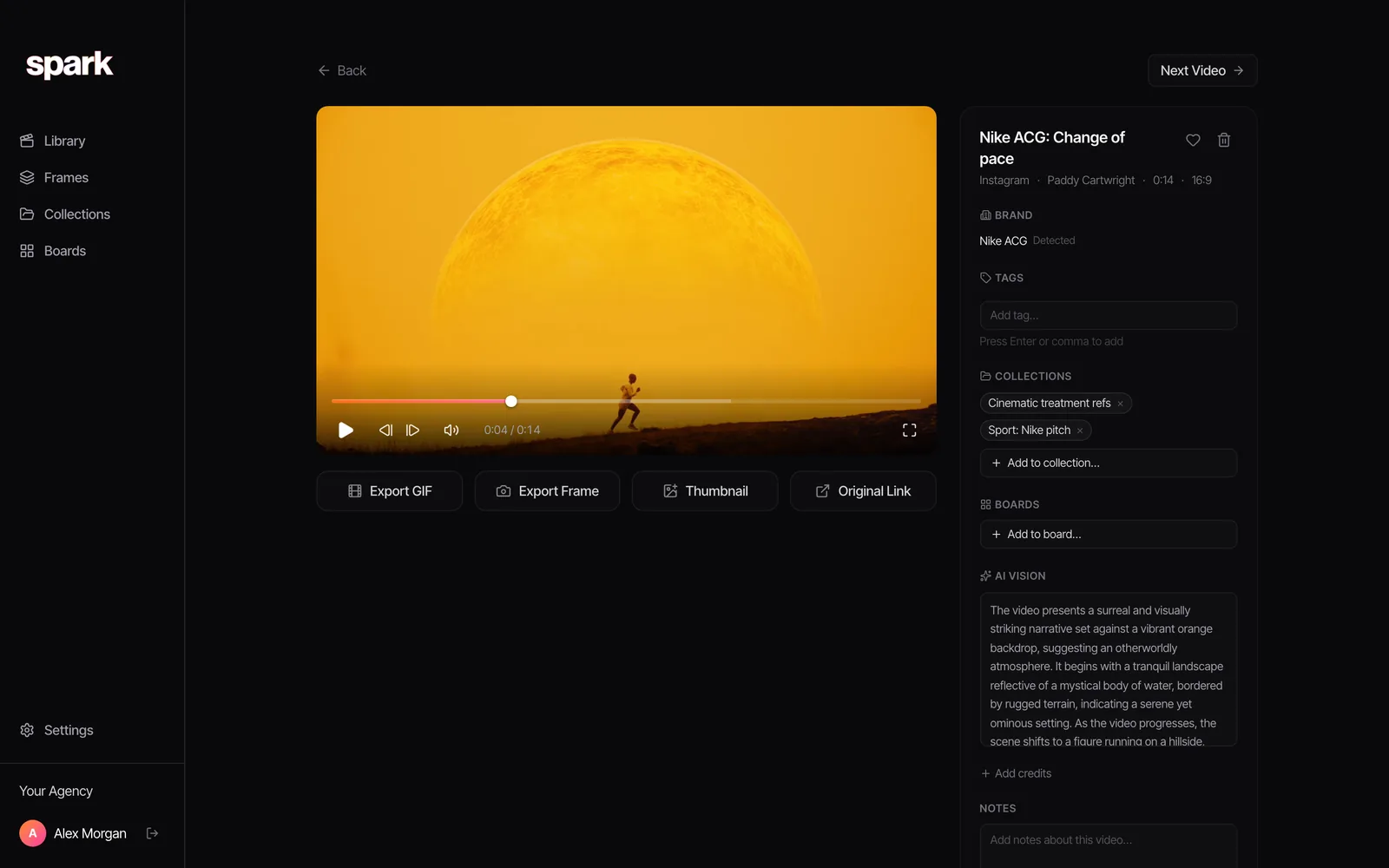Viewport: 1389px width, 868px height.
Task: Mute the video volume
Action: coord(451,430)
